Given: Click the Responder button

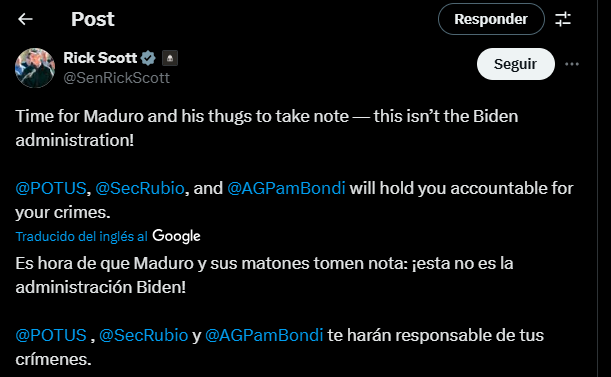Looking at the screenshot, I should [x=491, y=19].
